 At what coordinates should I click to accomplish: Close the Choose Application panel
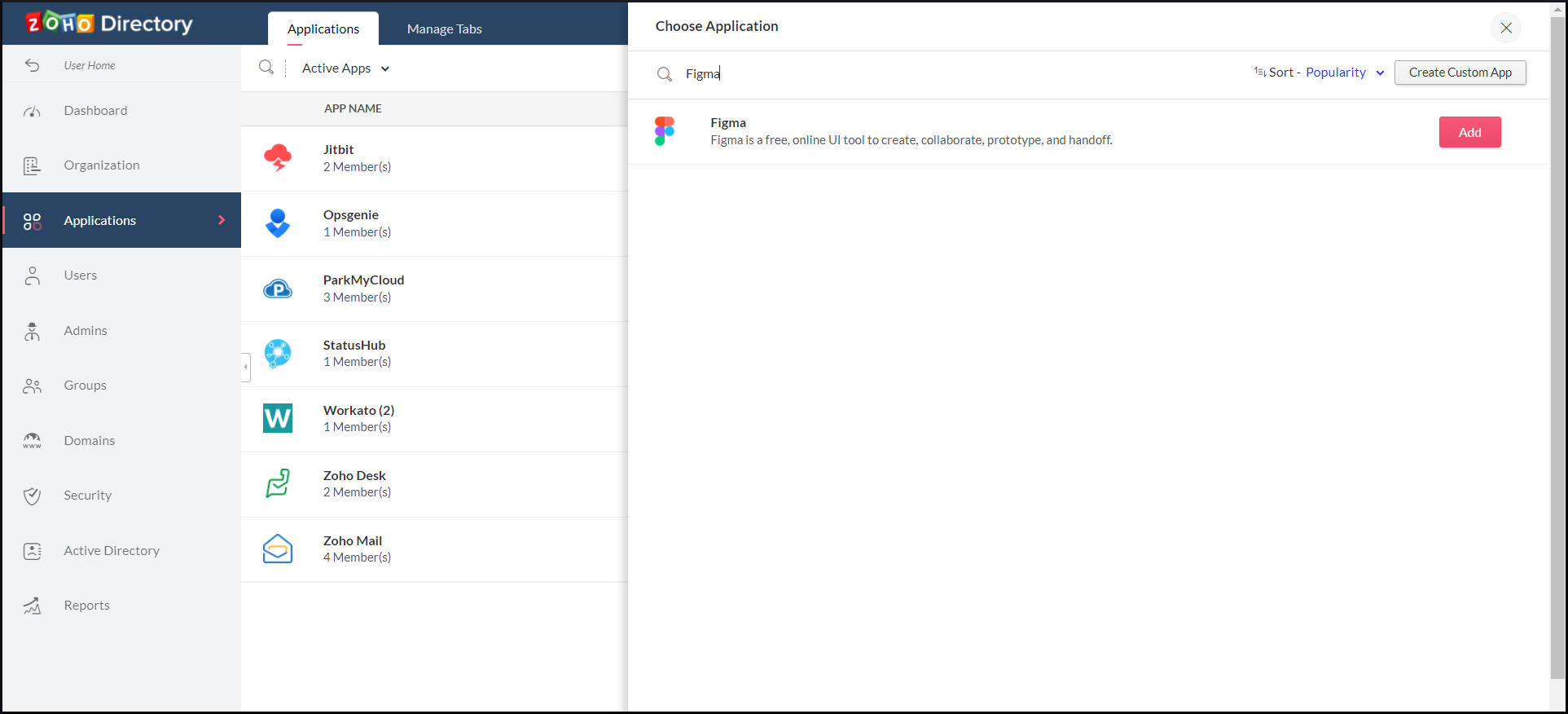click(1506, 28)
